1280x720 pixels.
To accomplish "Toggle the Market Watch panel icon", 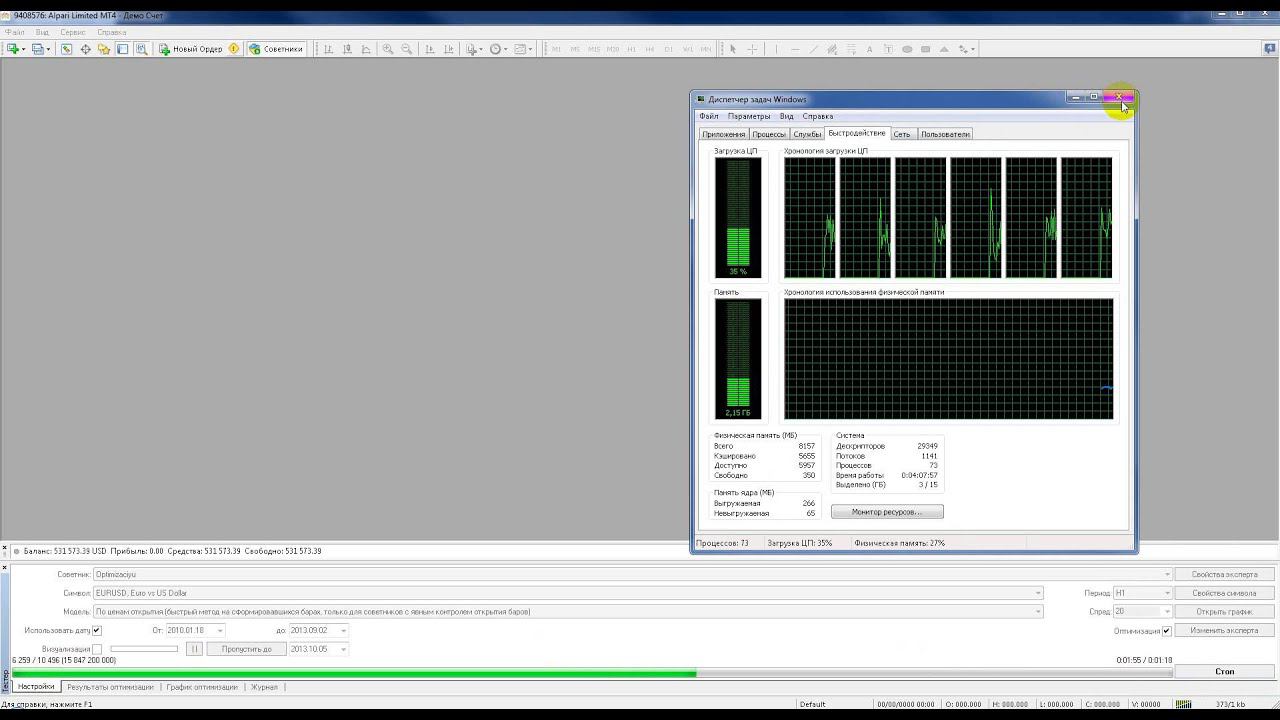I will [x=67, y=49].
